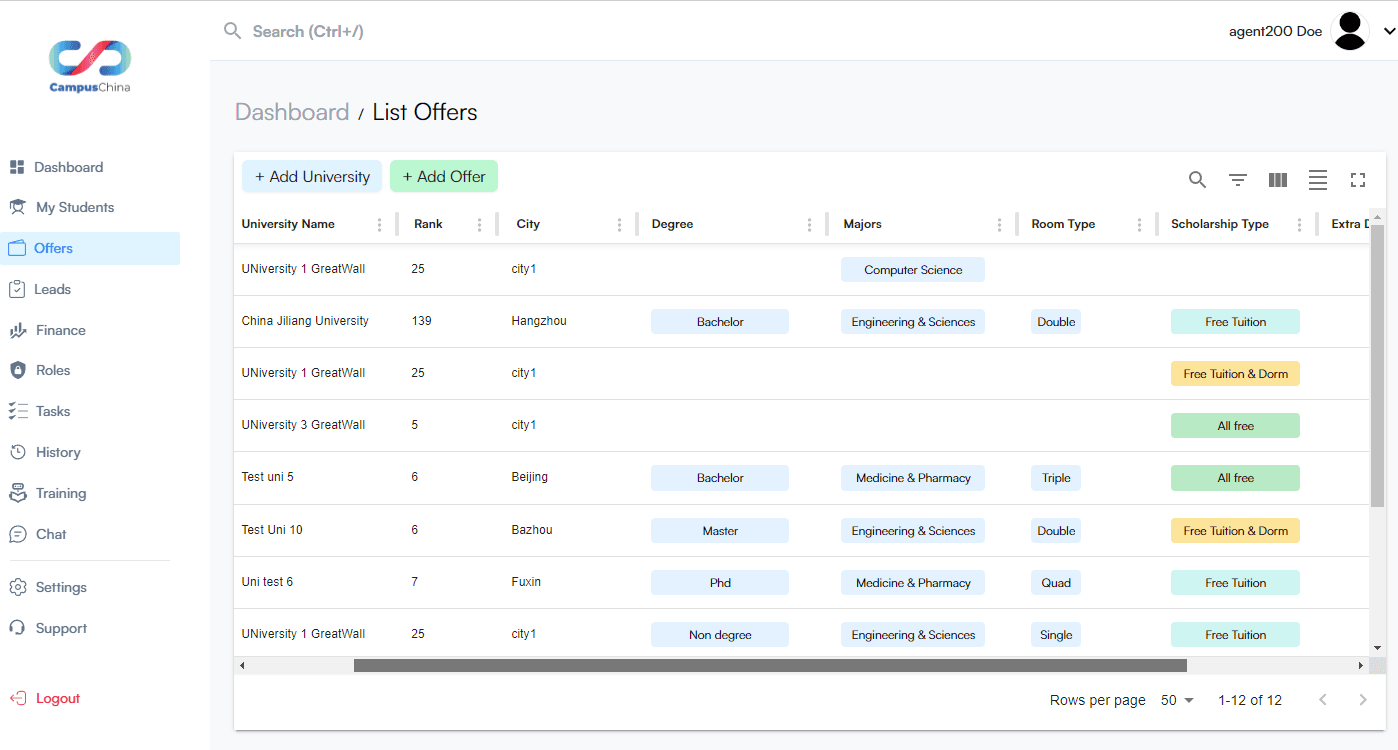This screenshot has height=750, width=1398.
Task: Click Test Uni 10 row name
Action: click(272, 530)
